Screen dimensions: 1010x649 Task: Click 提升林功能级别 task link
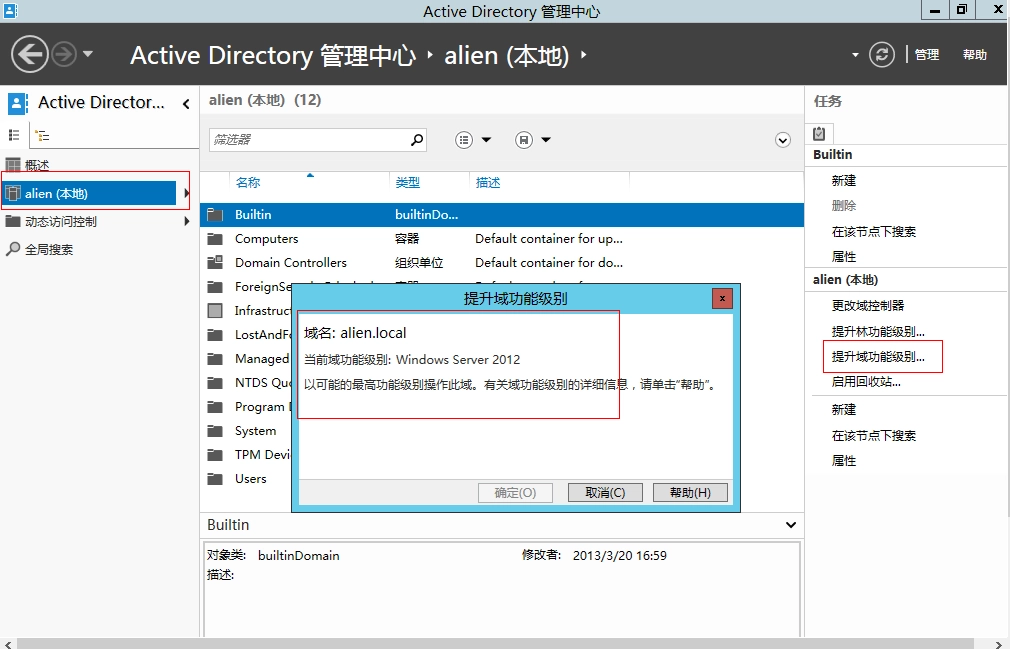878,331
